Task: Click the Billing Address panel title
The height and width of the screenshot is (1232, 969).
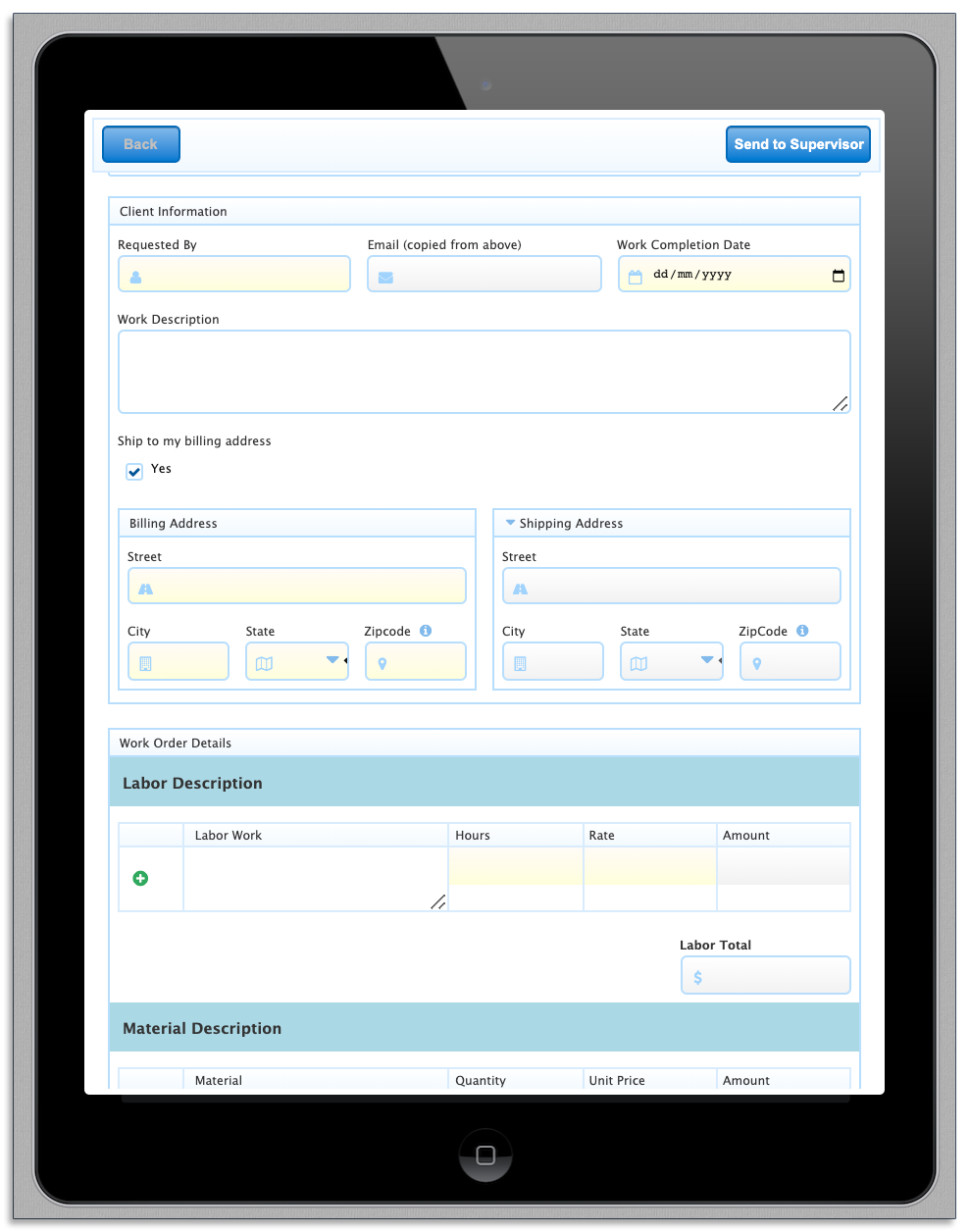Action: click(x=174, y=524)
